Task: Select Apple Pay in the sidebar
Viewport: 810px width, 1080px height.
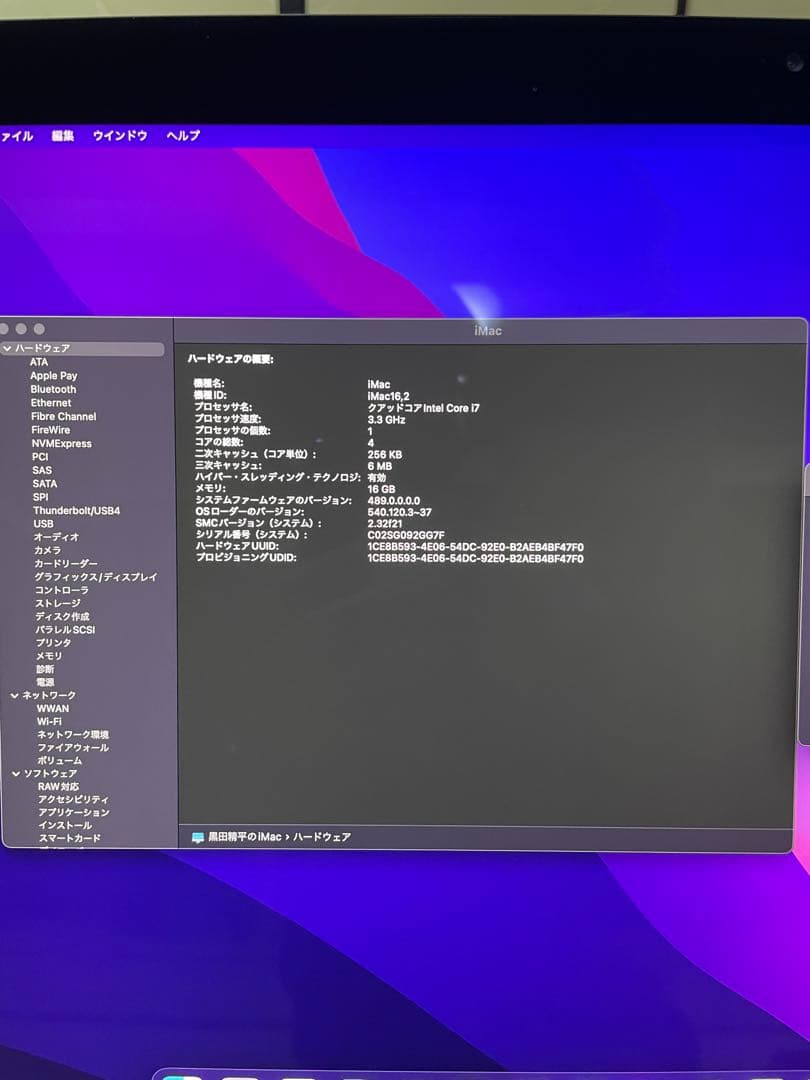Action: click(53, 376)
